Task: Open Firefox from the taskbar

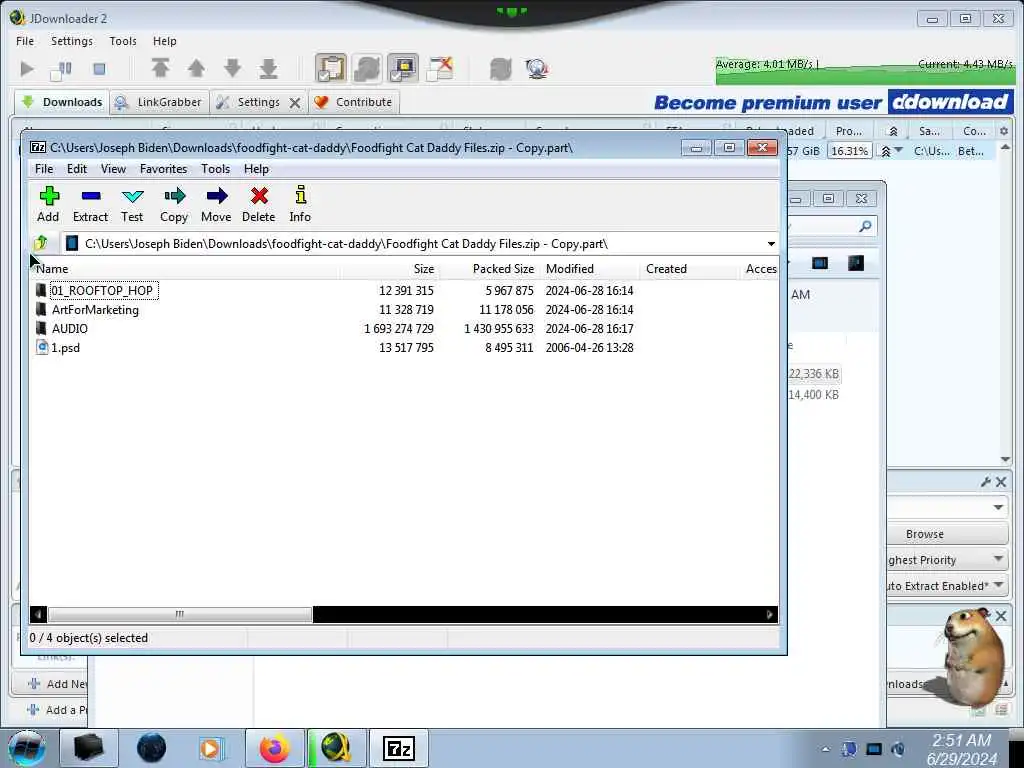Action: point(275,748)
